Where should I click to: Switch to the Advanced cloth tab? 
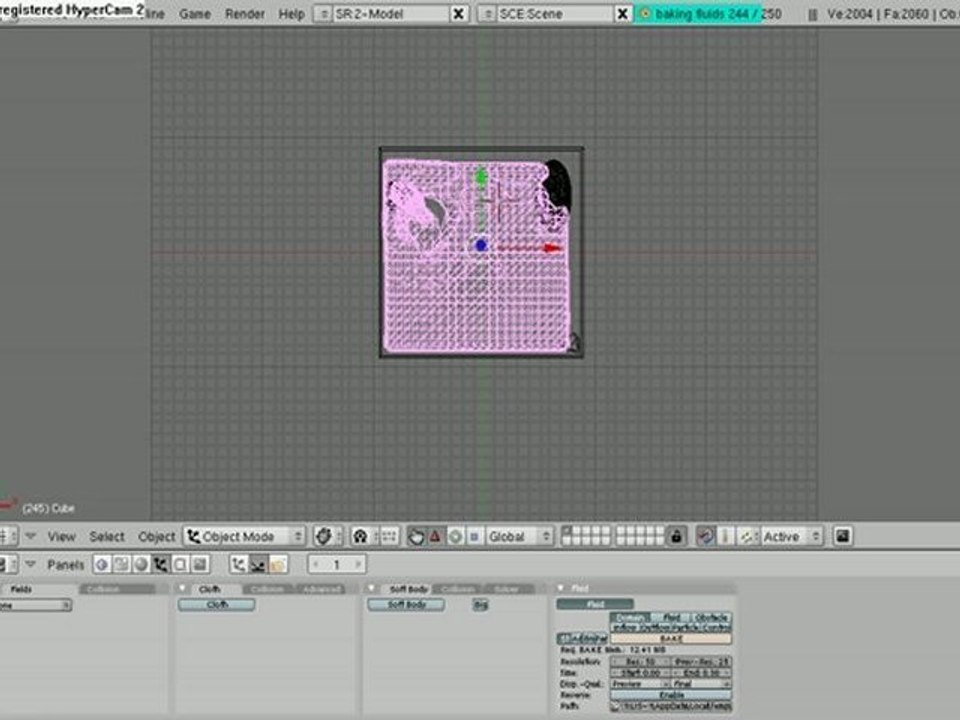coord(321,589)
